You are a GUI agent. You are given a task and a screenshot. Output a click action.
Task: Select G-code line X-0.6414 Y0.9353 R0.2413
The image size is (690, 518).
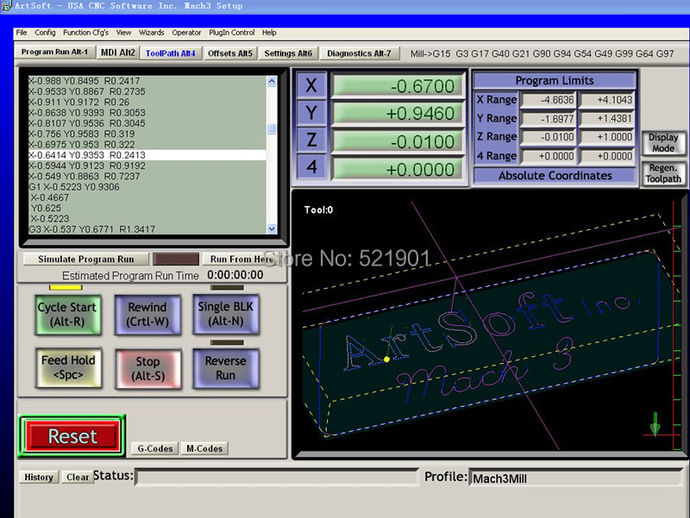147,155
